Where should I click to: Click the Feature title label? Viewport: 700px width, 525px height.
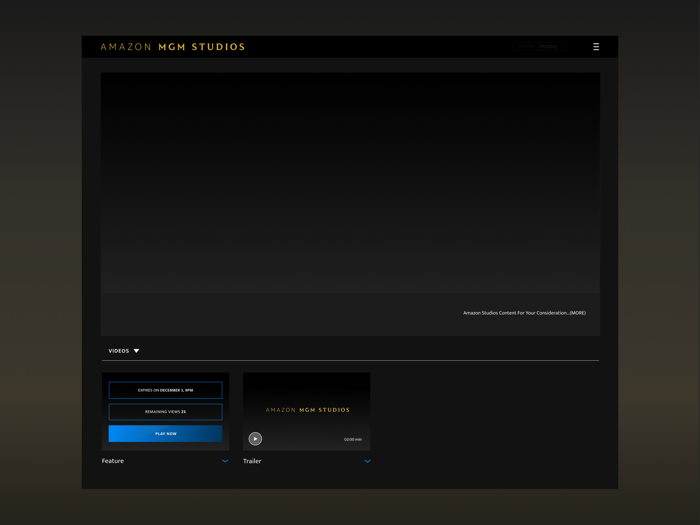(113, 461)
